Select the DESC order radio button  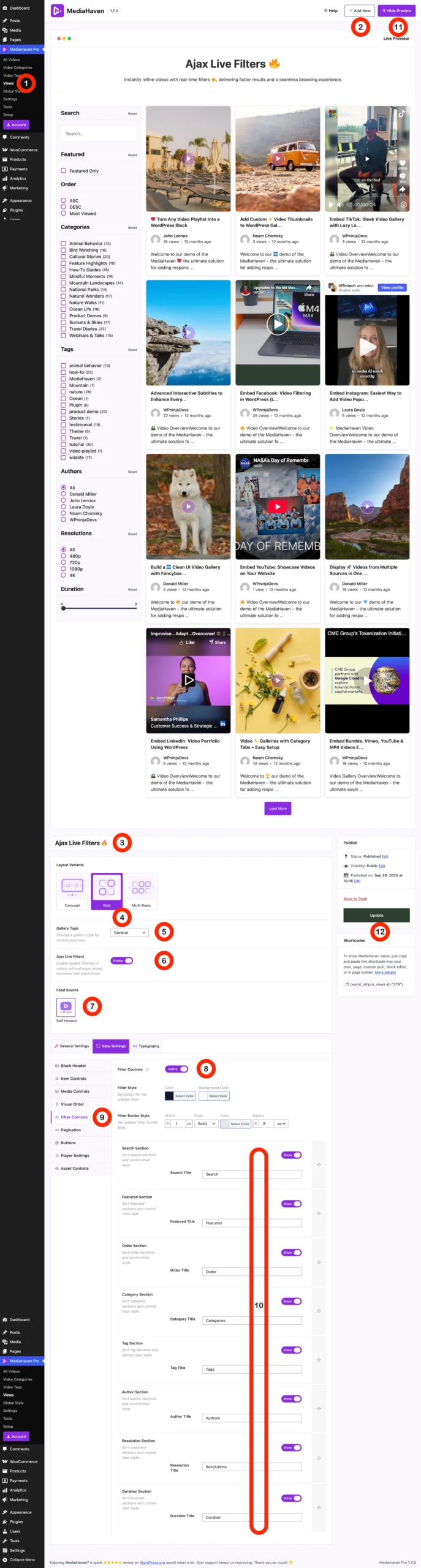coord(63,207)
